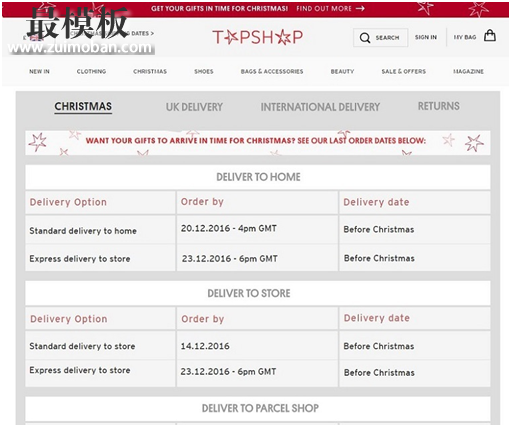Open the shopping bag icon

490,36
